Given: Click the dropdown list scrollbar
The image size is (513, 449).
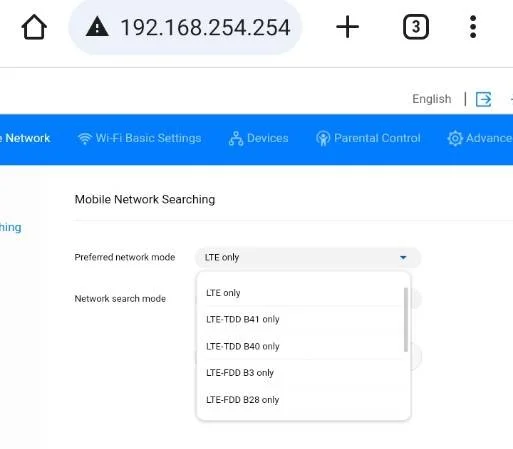Looking at the screenshot, I should [x=406, y=319].
